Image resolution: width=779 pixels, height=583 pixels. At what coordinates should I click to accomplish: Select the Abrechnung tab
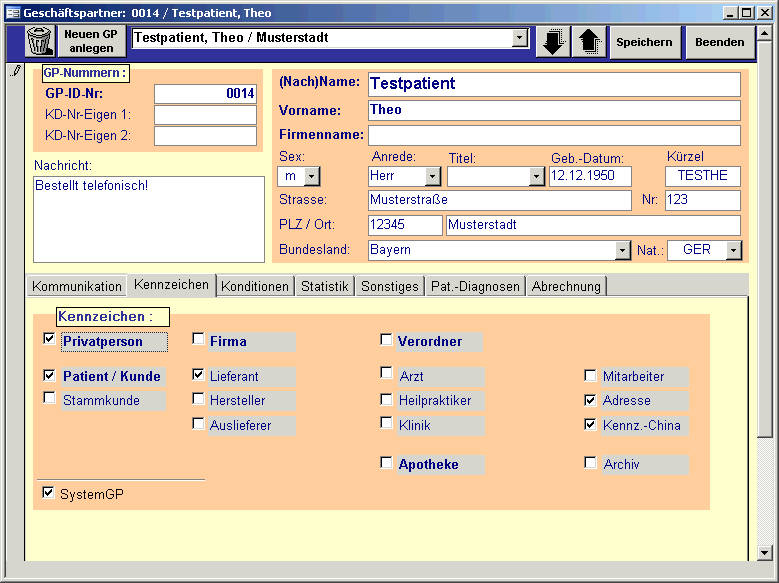tap(566, 286)
